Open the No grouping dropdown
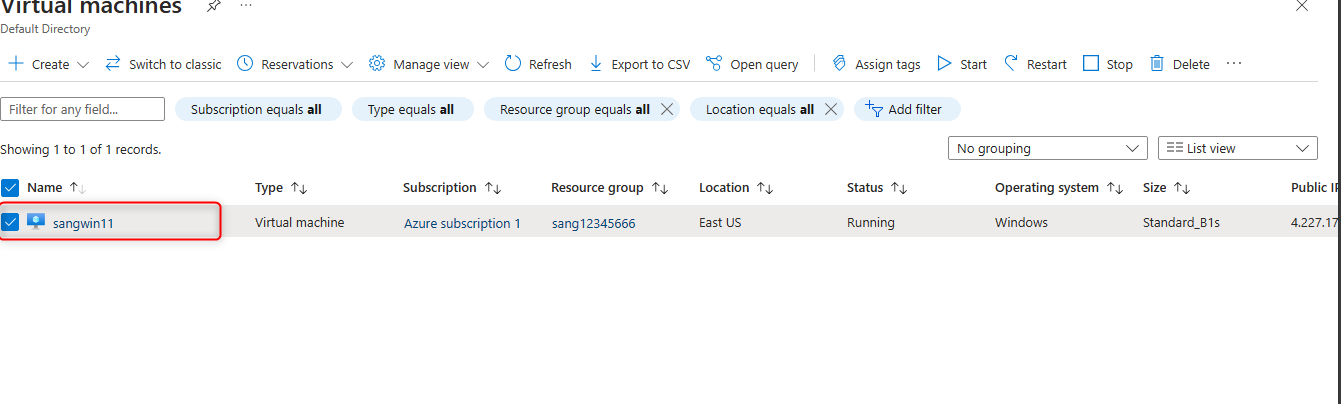Screen dimensions: 1341x404 (1047, 148)
